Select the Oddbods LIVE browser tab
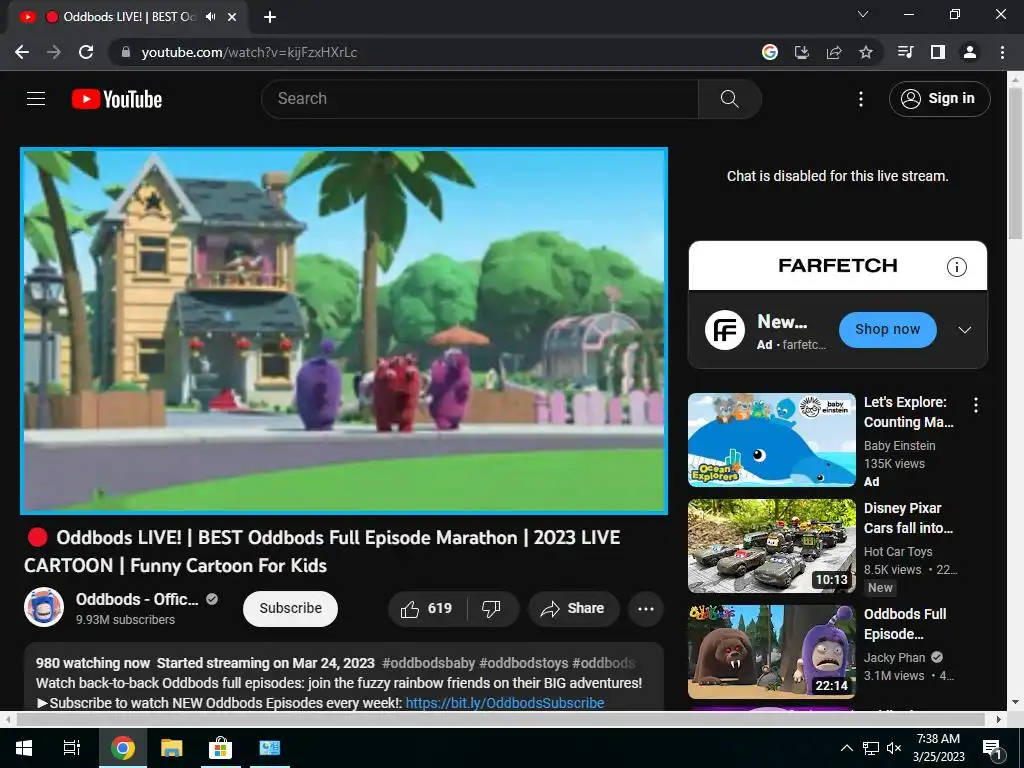Image resolution: width=1024 pixels, height=768 pixels. coord(129,17)
